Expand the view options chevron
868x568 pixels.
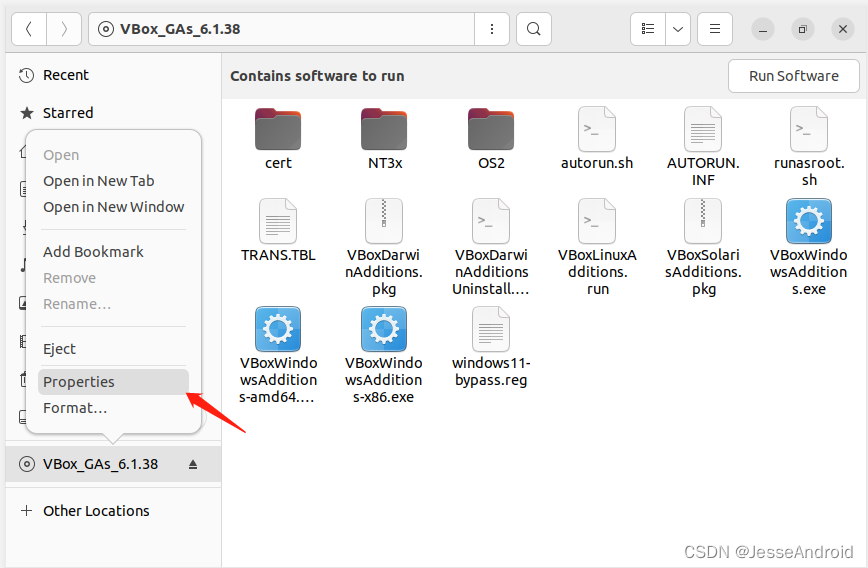click(678, 29)
